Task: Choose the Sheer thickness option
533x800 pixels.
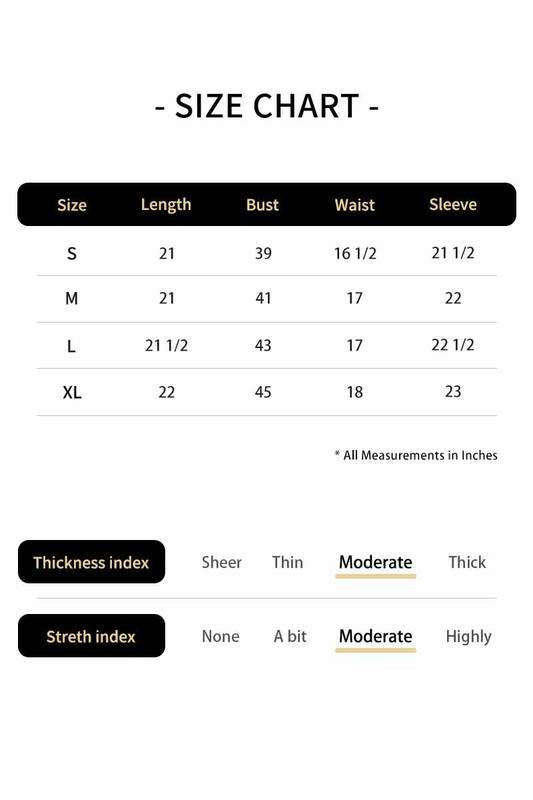Action: pos(221,562)
